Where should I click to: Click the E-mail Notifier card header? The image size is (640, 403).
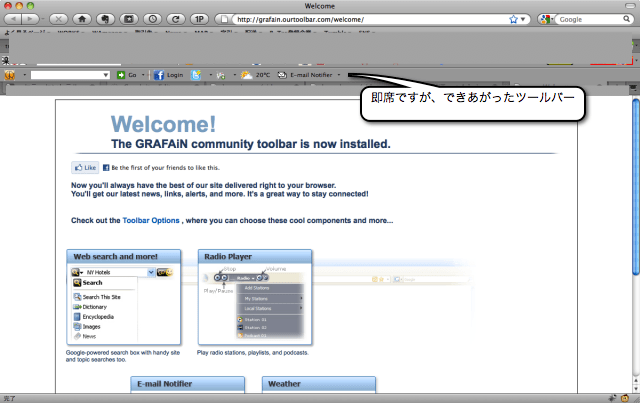coord(188,384)
